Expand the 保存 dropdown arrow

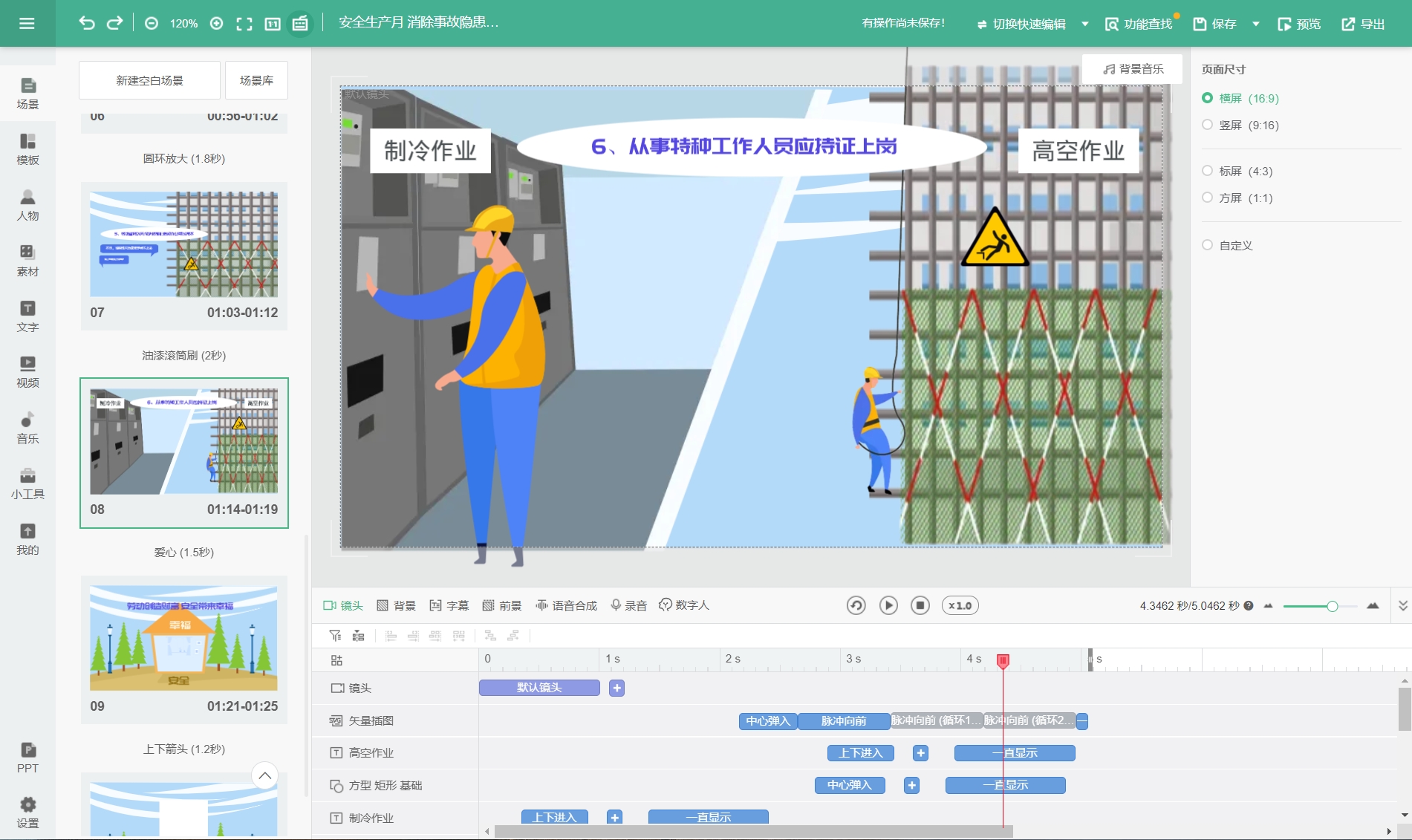coord(1256,24)
